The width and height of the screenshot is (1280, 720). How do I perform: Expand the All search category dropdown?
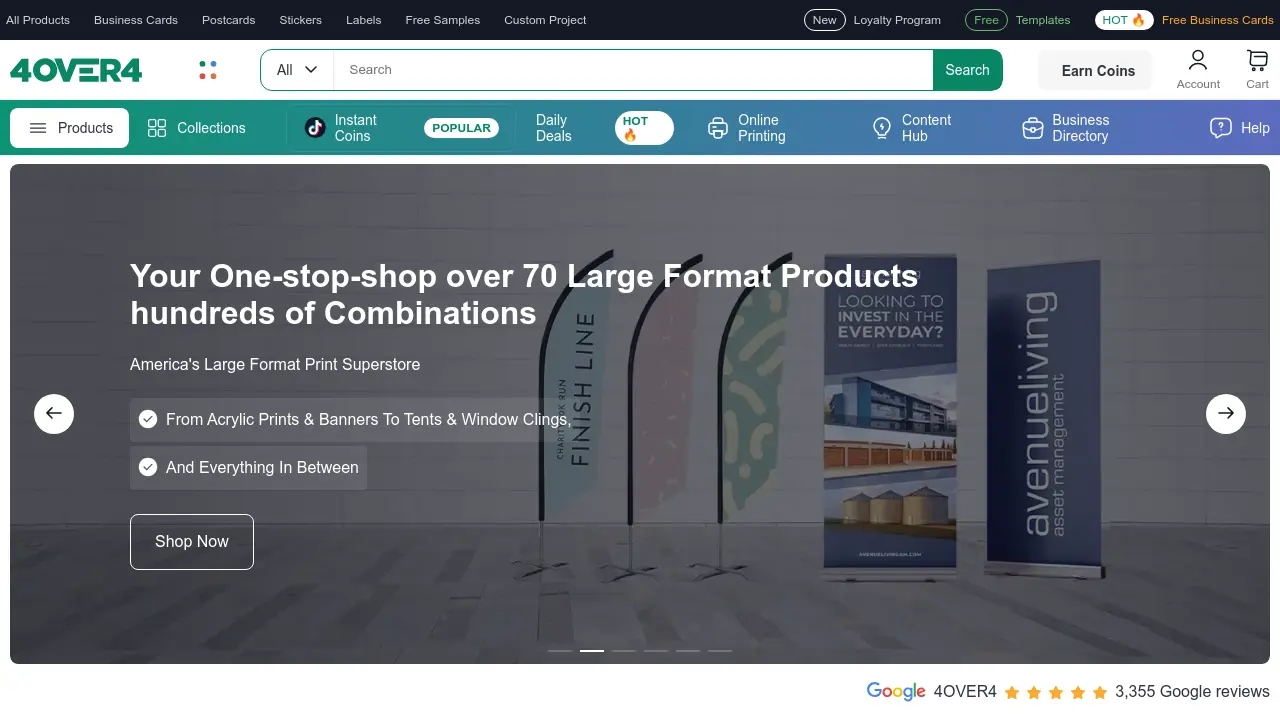pyautogui.click(x=297, y=70)
